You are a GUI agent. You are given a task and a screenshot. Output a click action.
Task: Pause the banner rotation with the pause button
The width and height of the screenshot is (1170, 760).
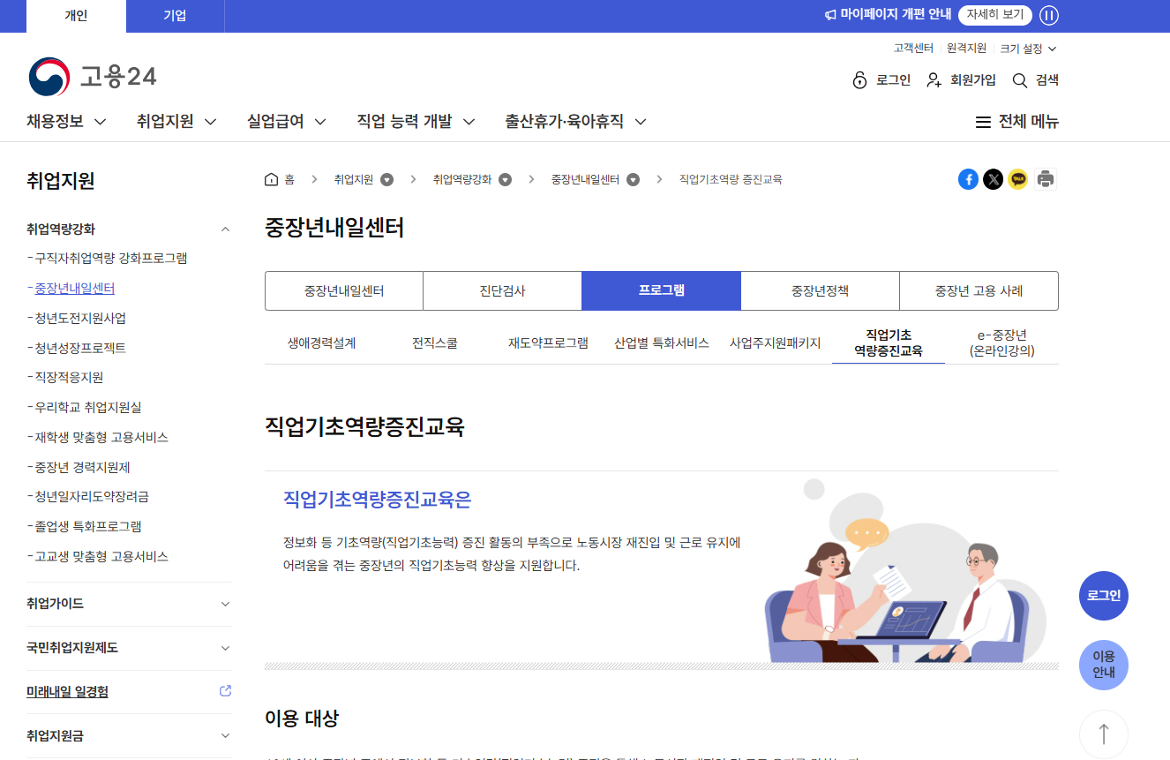click(x=1049, y=15)
